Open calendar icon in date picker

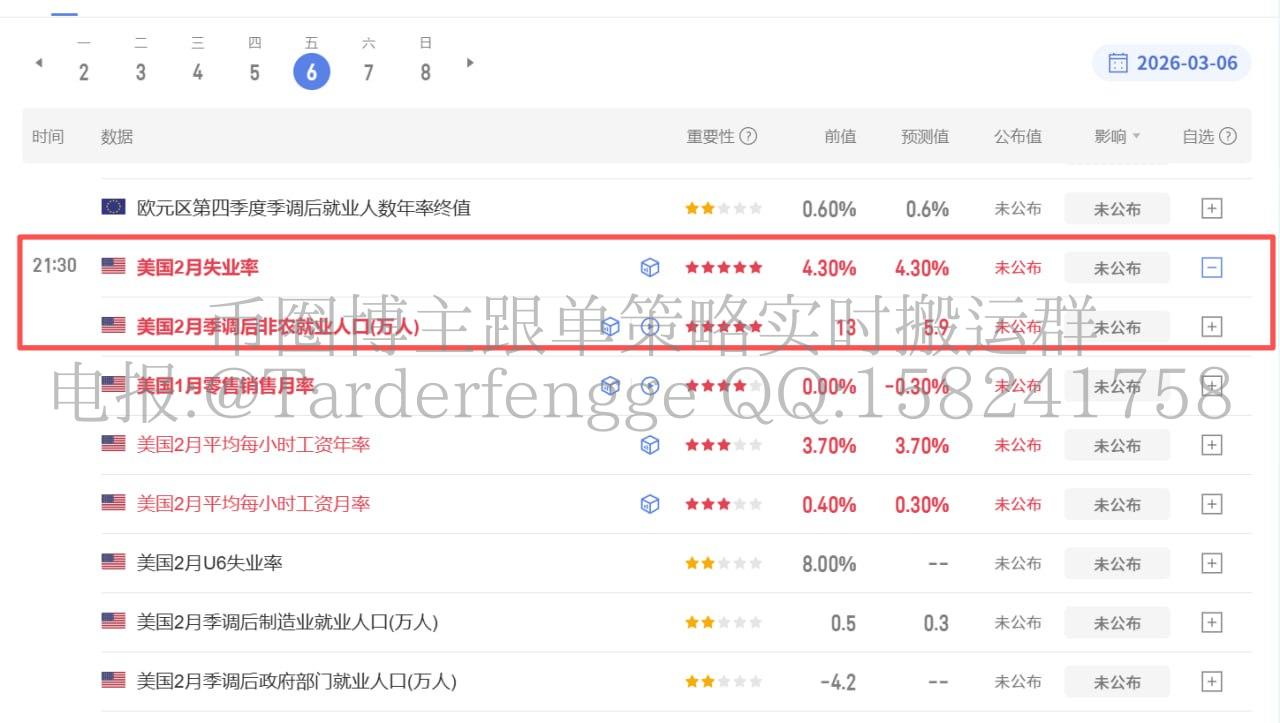[x=1118, y=63]
